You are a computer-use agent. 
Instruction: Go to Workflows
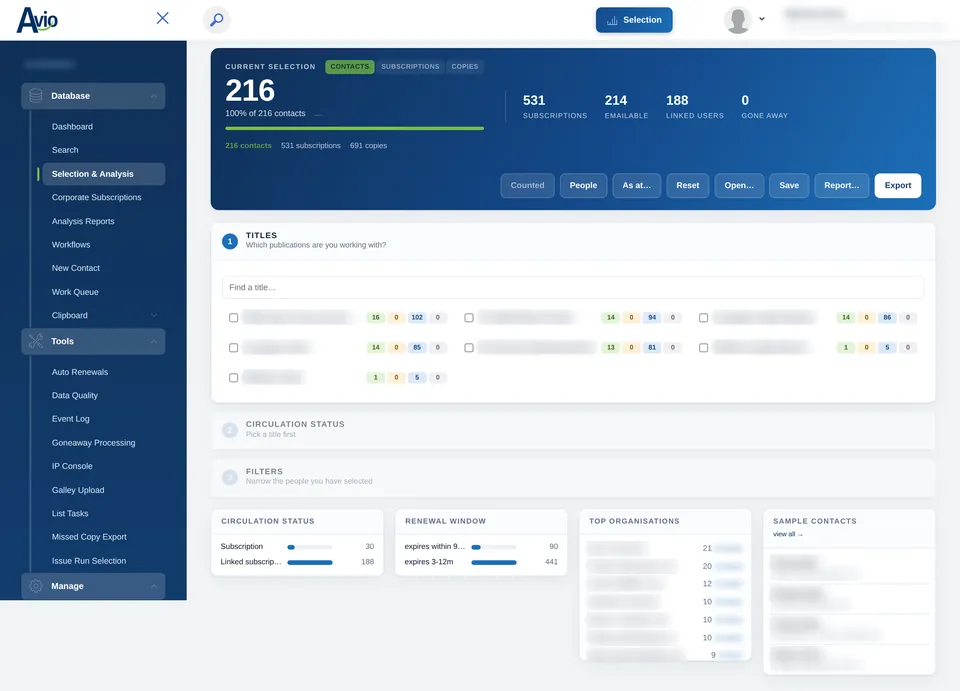(71, 245)
